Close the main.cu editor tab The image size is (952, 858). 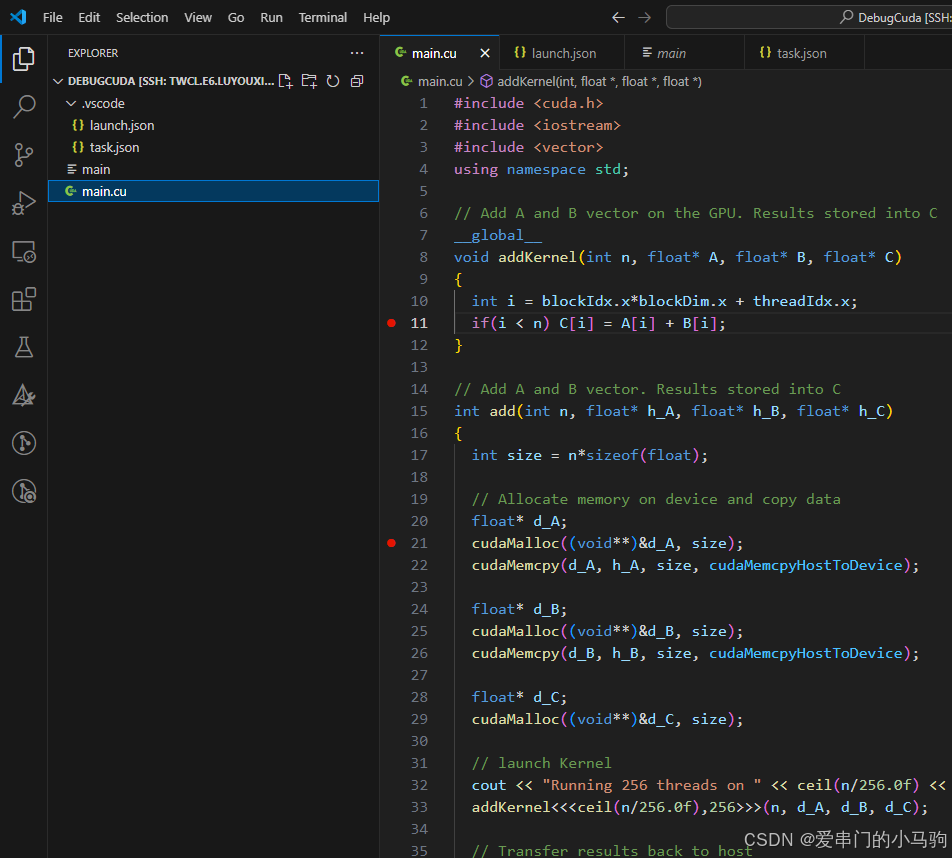pyautogui.click(x=485, y=53)
